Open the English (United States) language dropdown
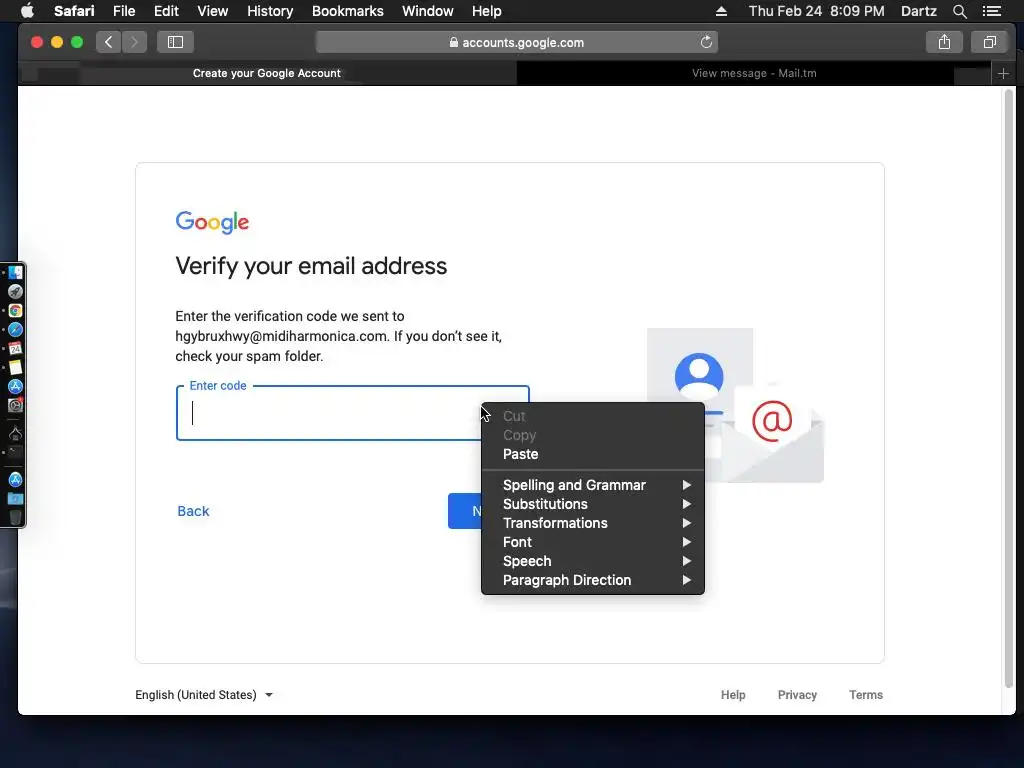The height and width of the screenshot is (768, 1024). [x=204, y=695]
